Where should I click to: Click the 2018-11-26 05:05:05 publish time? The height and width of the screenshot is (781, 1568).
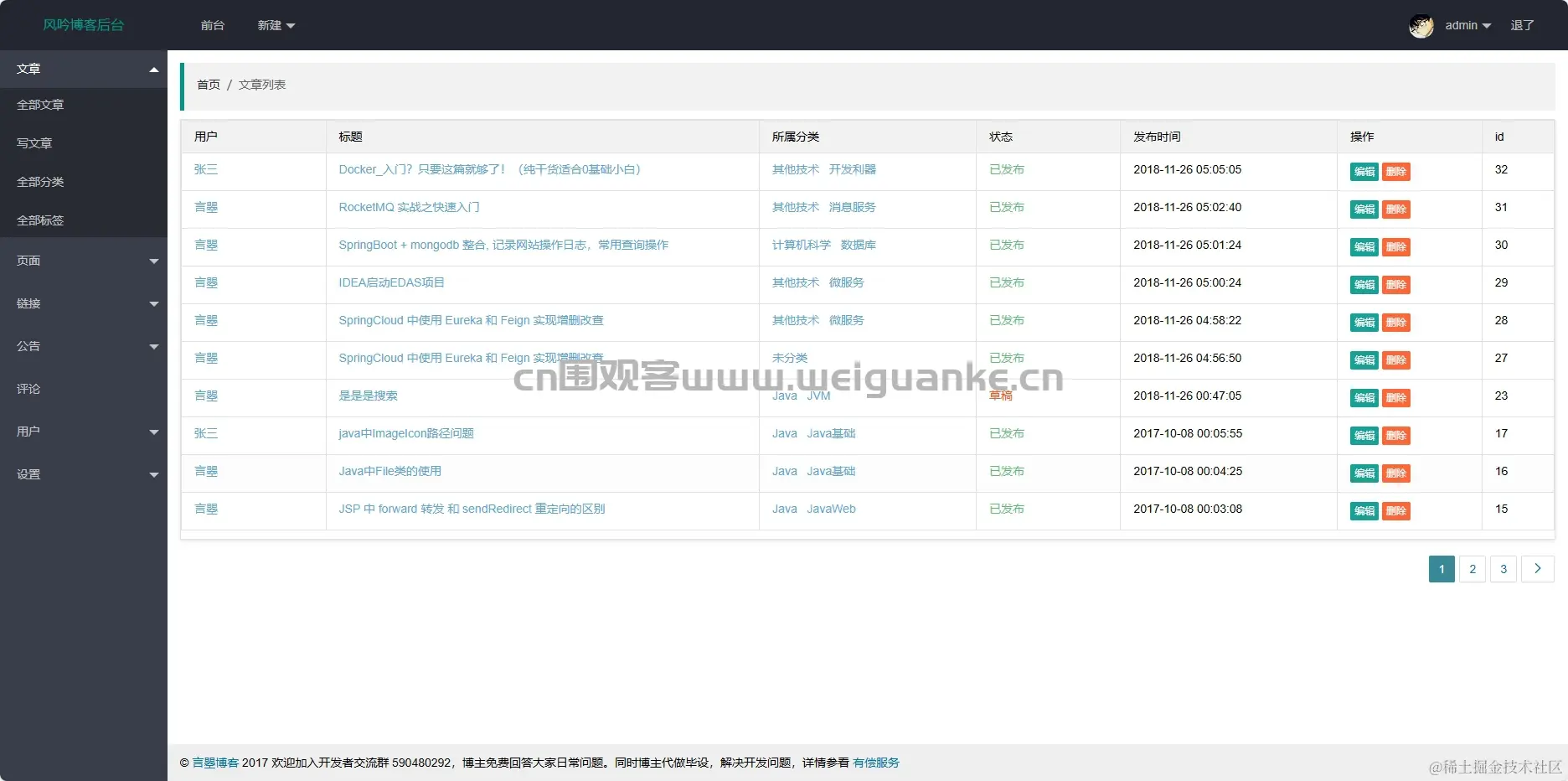click(x=1188, y=169)
